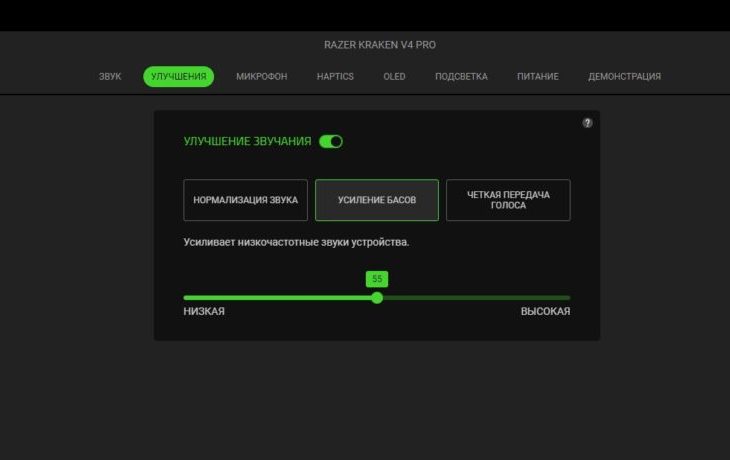Image resolution: width=730 pixels, height=460 pixels.
Task: Select Нормализация звука option
Action: [x=245, y=200]
